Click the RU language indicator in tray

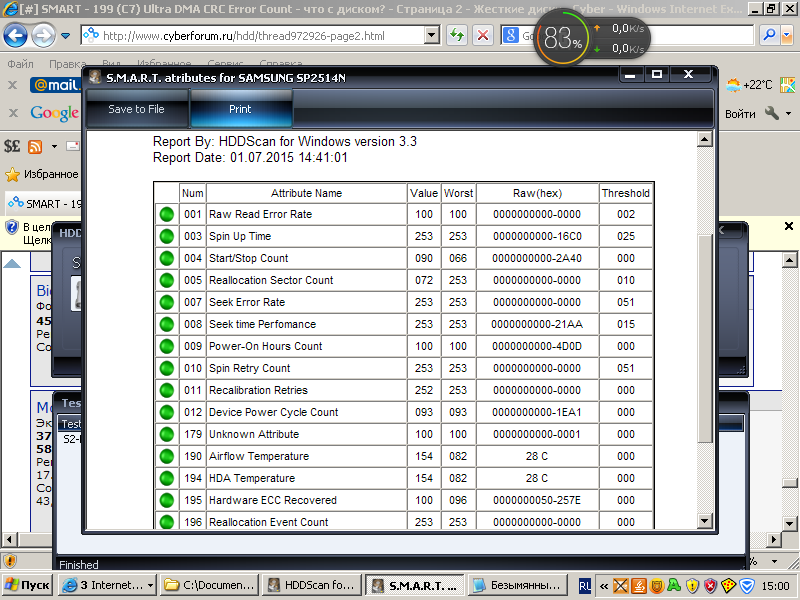click(x=585, y=586)
